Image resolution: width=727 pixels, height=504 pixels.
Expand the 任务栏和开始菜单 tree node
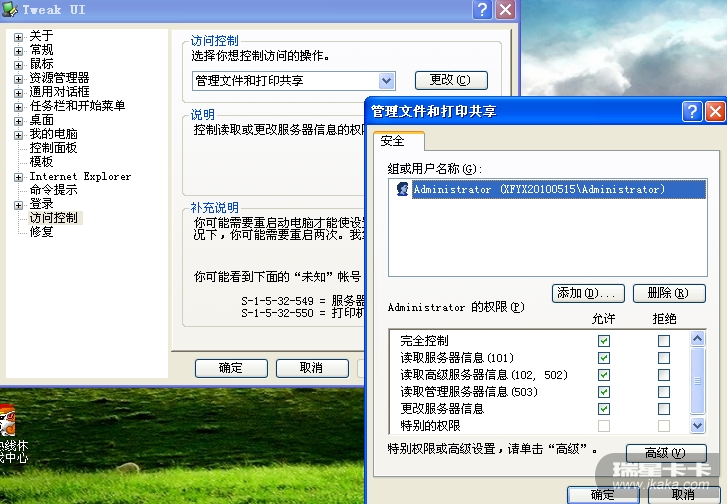point(18,107)
